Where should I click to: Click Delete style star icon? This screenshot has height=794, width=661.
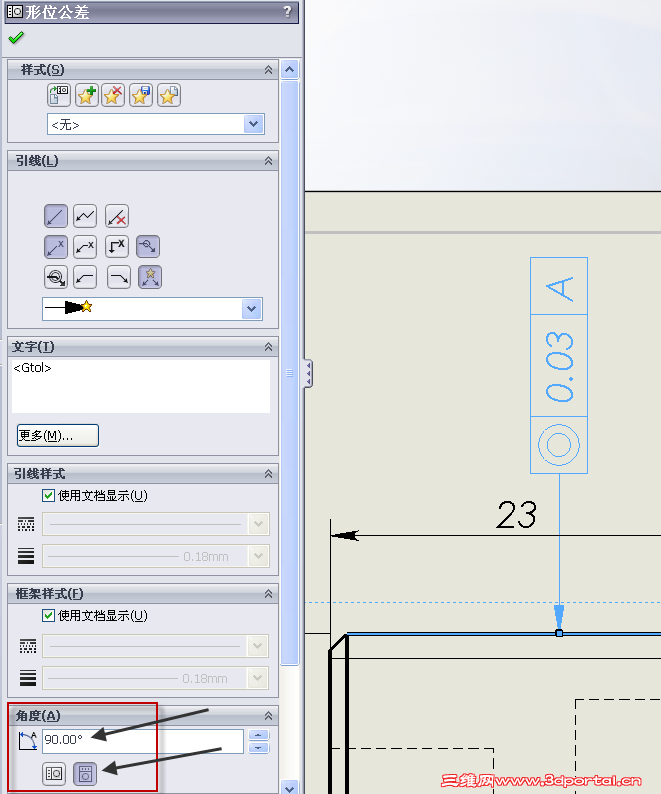[113, 95]
